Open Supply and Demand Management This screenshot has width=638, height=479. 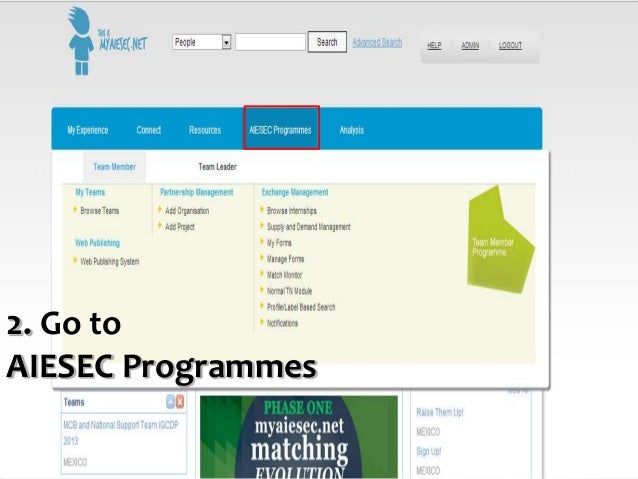[x=308, y=227]
